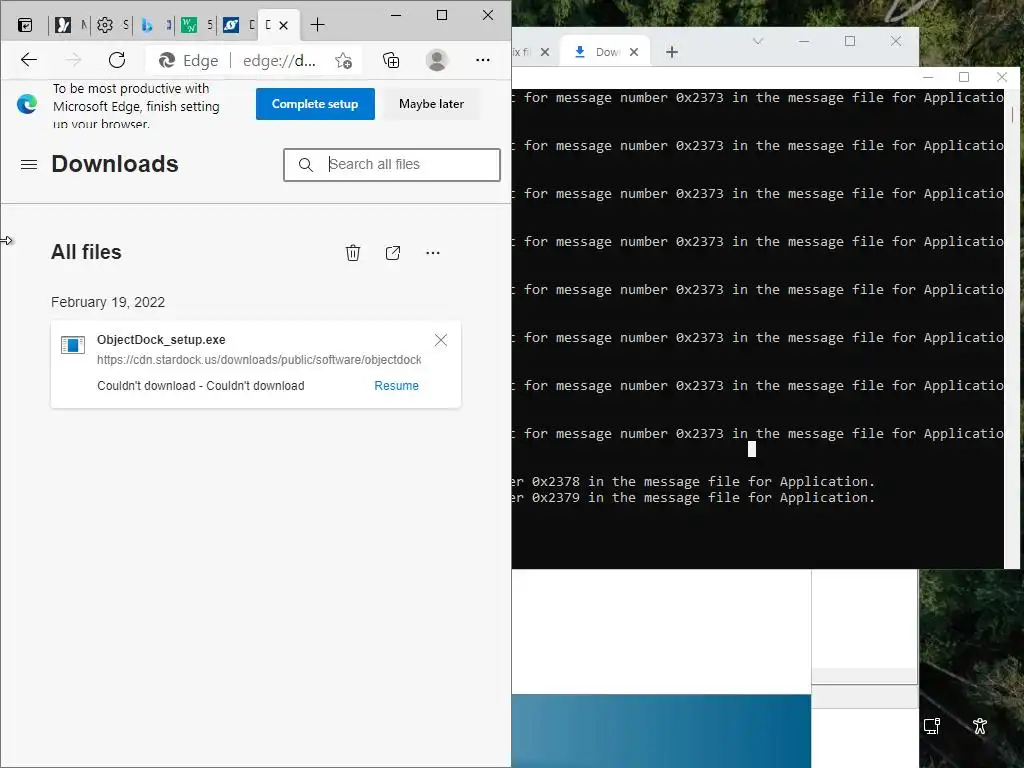This screenshot has width=1024, height=768.
Task: Remove ObjectDock_setup.exe from the list
Action: pos(441,340)
